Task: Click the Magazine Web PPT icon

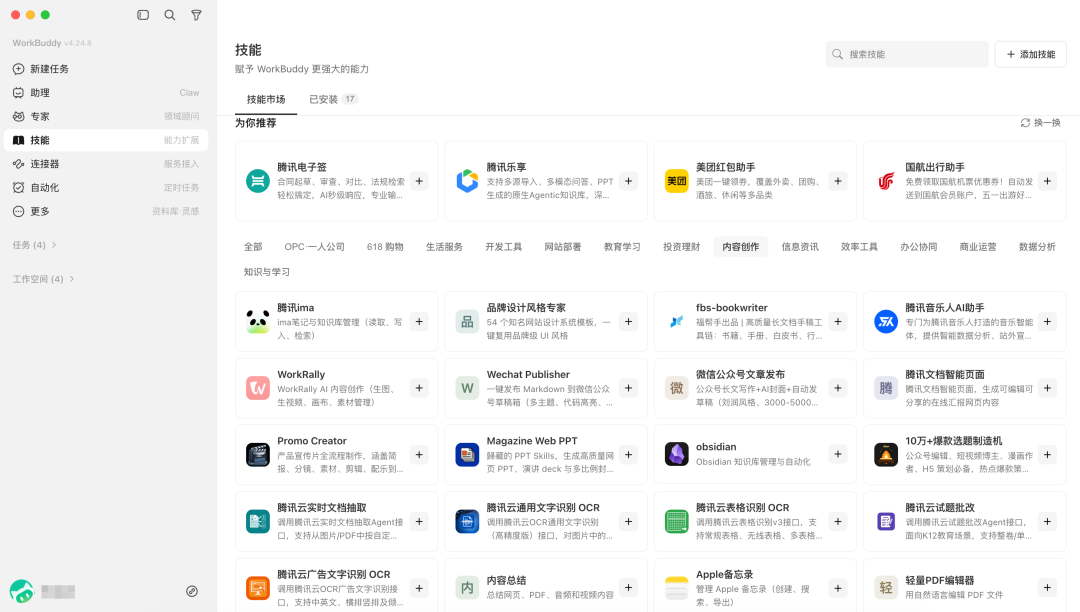Action: [x=467, y=454]
